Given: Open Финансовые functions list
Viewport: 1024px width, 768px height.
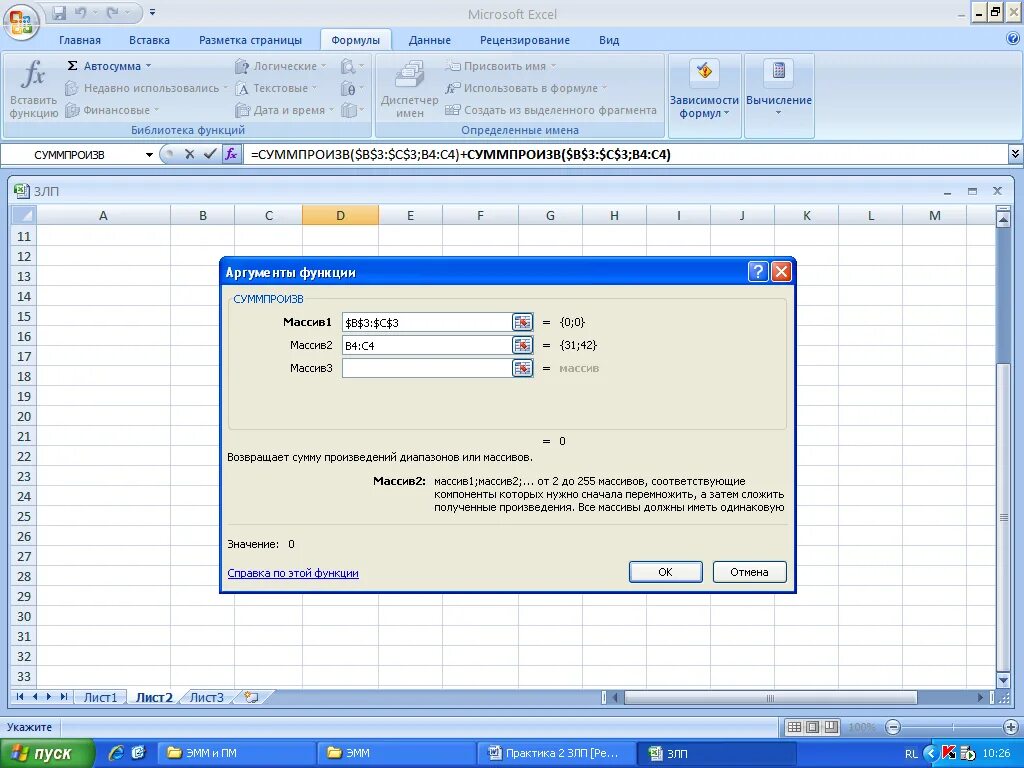Looking at the screenshot, I should pyautogui.click(x=112, y=110).
